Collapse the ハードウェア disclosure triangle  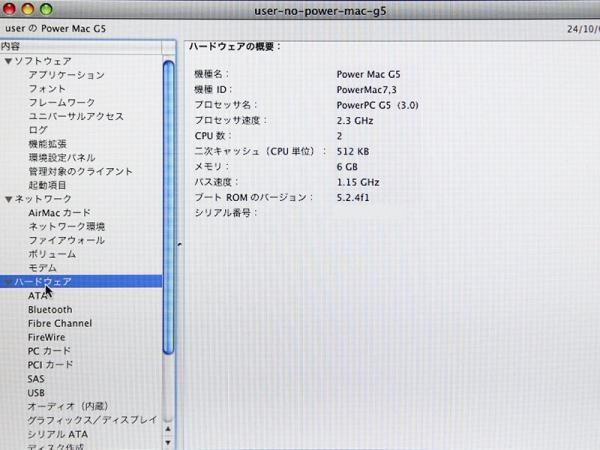tap(8, 282)
